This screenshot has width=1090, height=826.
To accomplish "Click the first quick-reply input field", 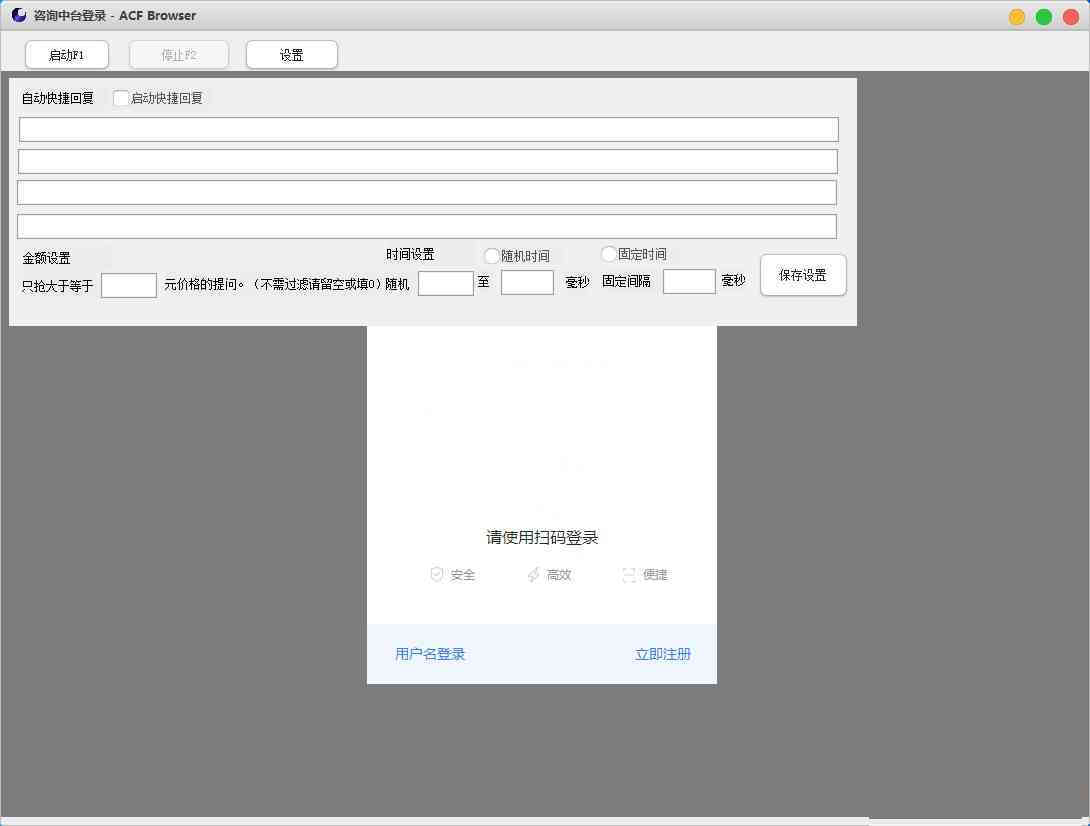I will pos(427,128).
